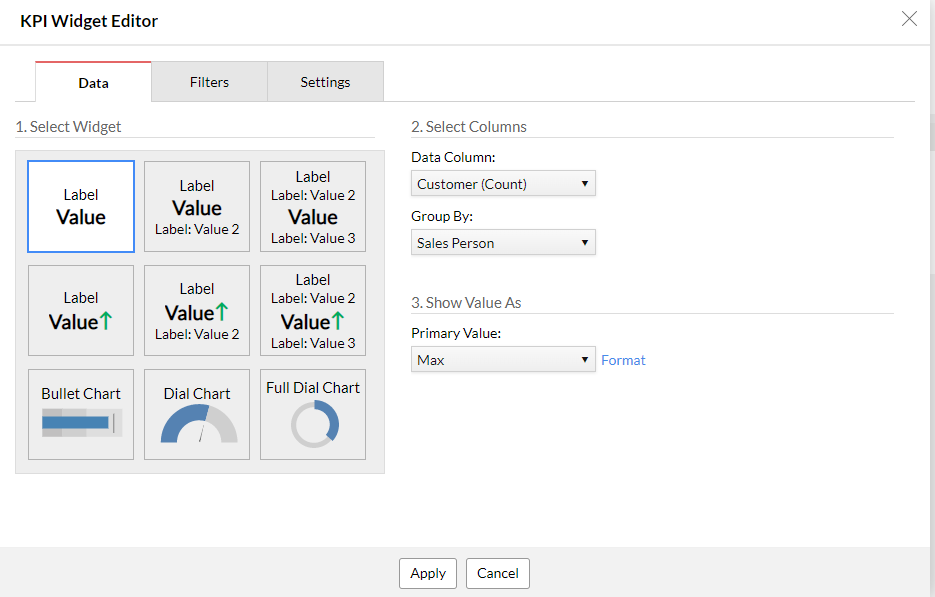Select trend arrow widget with Value 2 and 3
Viewport: 935px width, 597px height.
coord(313,311)
